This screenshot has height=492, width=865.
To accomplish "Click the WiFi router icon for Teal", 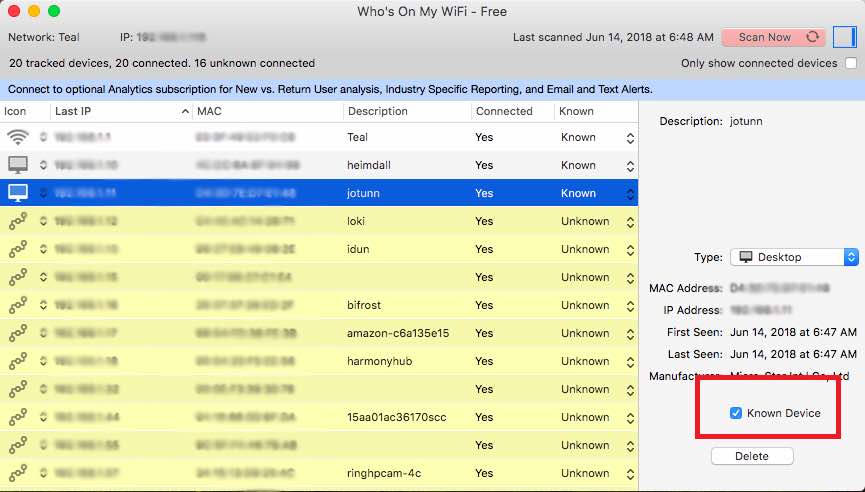I will coord(18,137).
